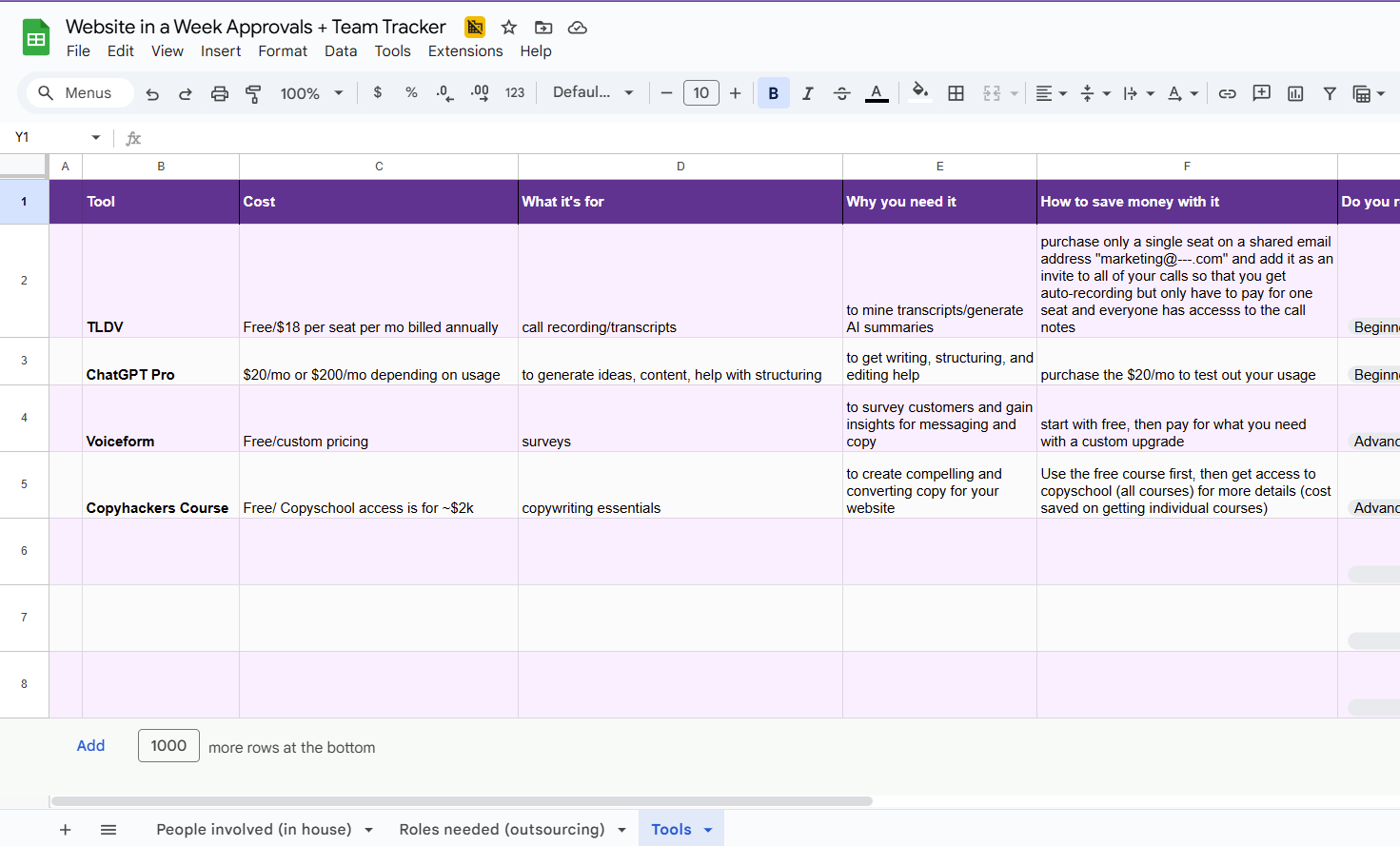Increase font size with plus icon
1400x846 pixels.
click(735, 92)
